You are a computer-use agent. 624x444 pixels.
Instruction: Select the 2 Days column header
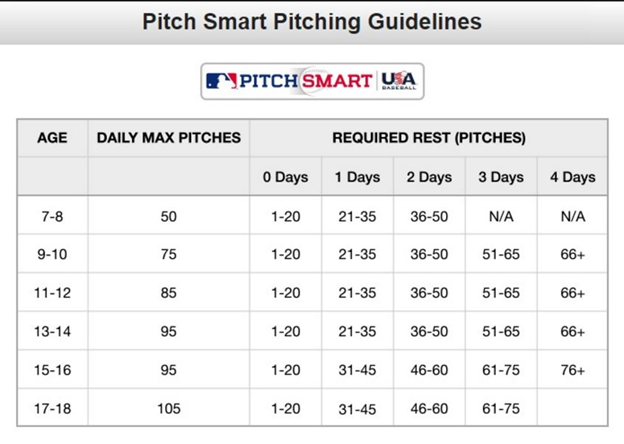point(430,177)
